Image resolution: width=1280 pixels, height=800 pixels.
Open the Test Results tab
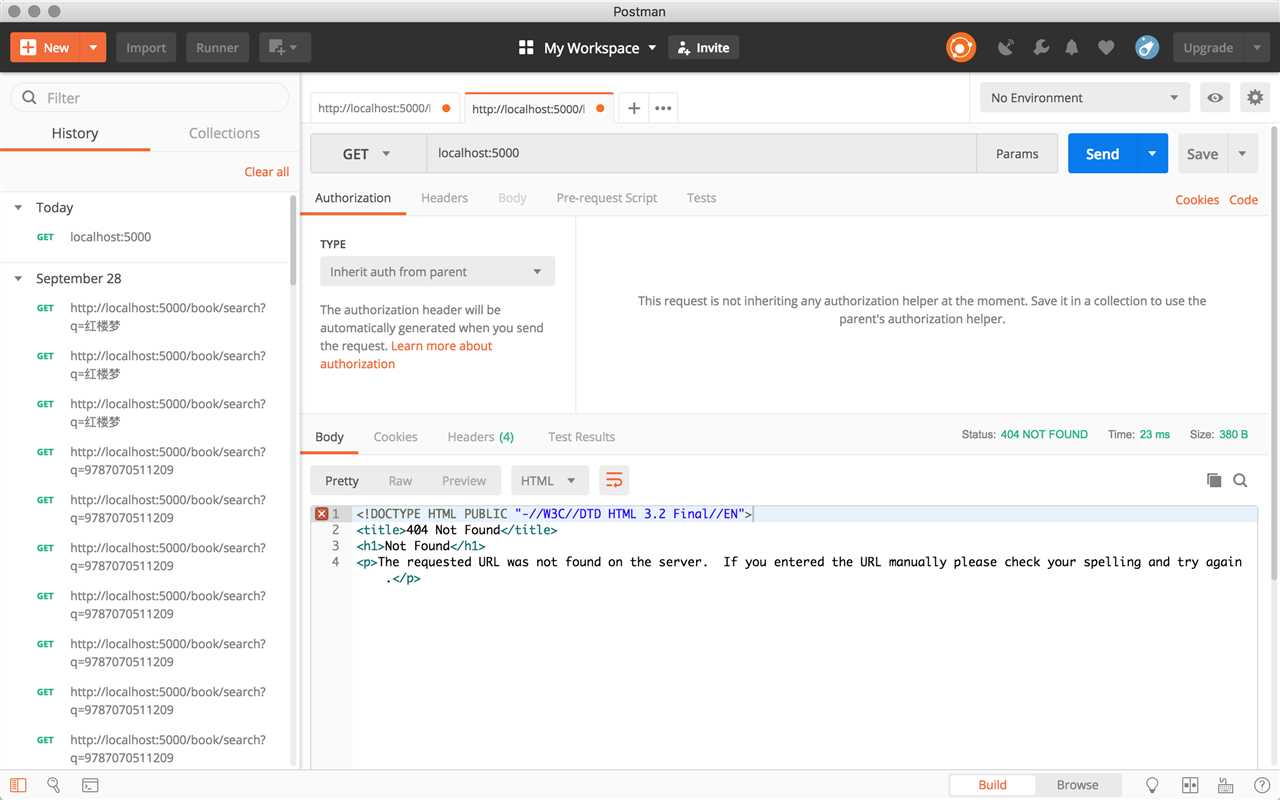581,437
